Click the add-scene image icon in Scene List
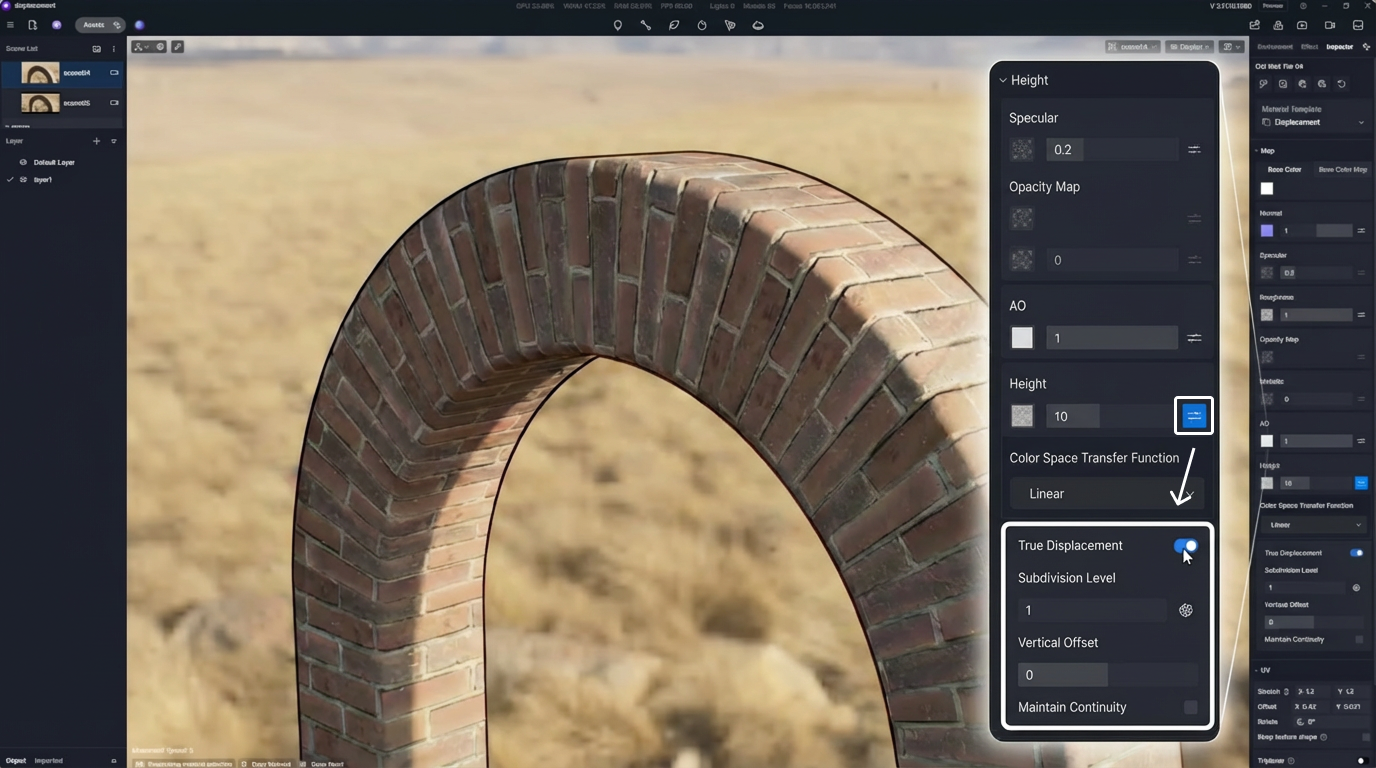 click(97, 48)
